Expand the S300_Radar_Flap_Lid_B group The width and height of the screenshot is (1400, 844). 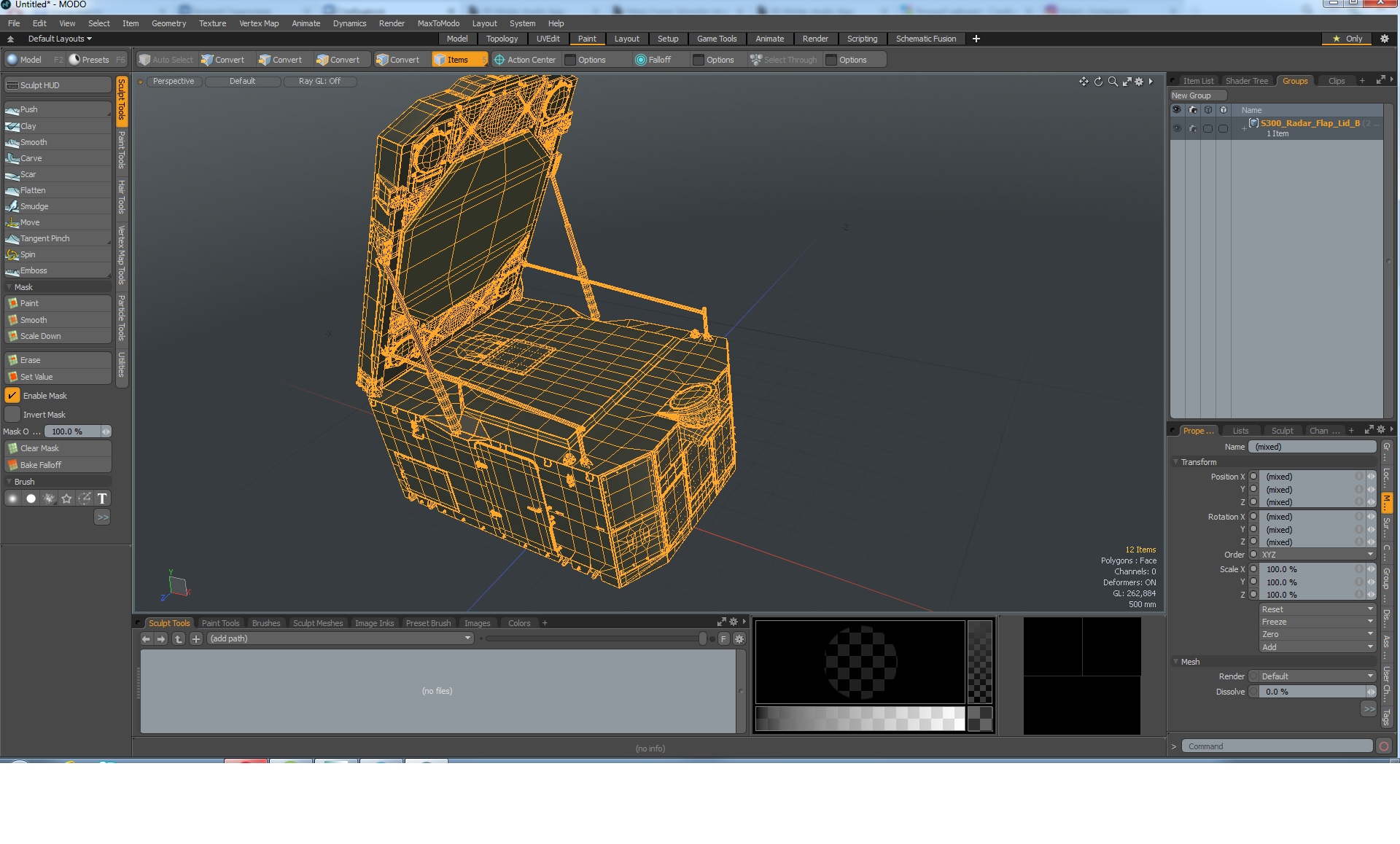[x=1244, y=128]
